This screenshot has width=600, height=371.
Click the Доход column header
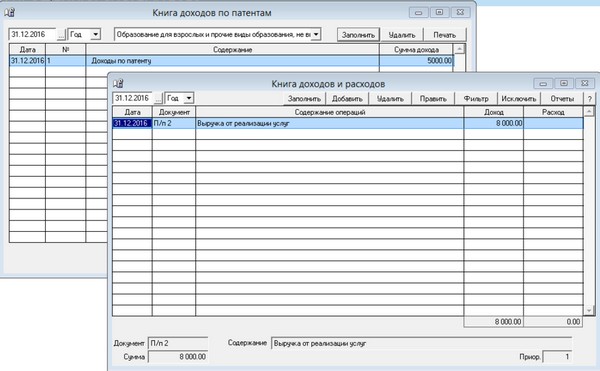coord(494,112)
